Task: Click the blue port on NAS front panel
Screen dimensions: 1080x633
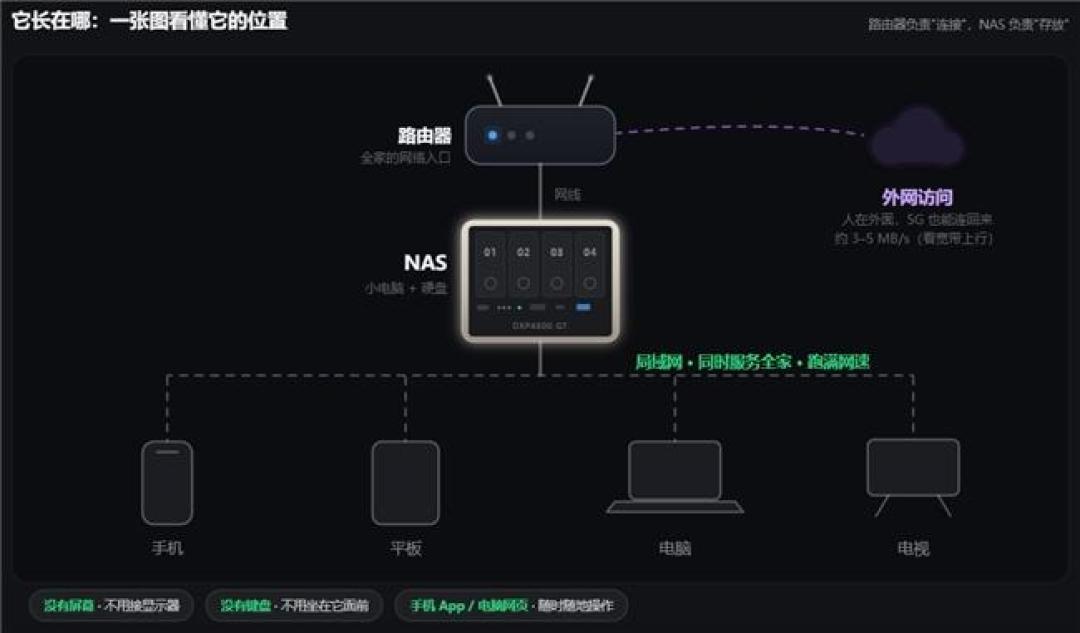Action: point(583,307)
